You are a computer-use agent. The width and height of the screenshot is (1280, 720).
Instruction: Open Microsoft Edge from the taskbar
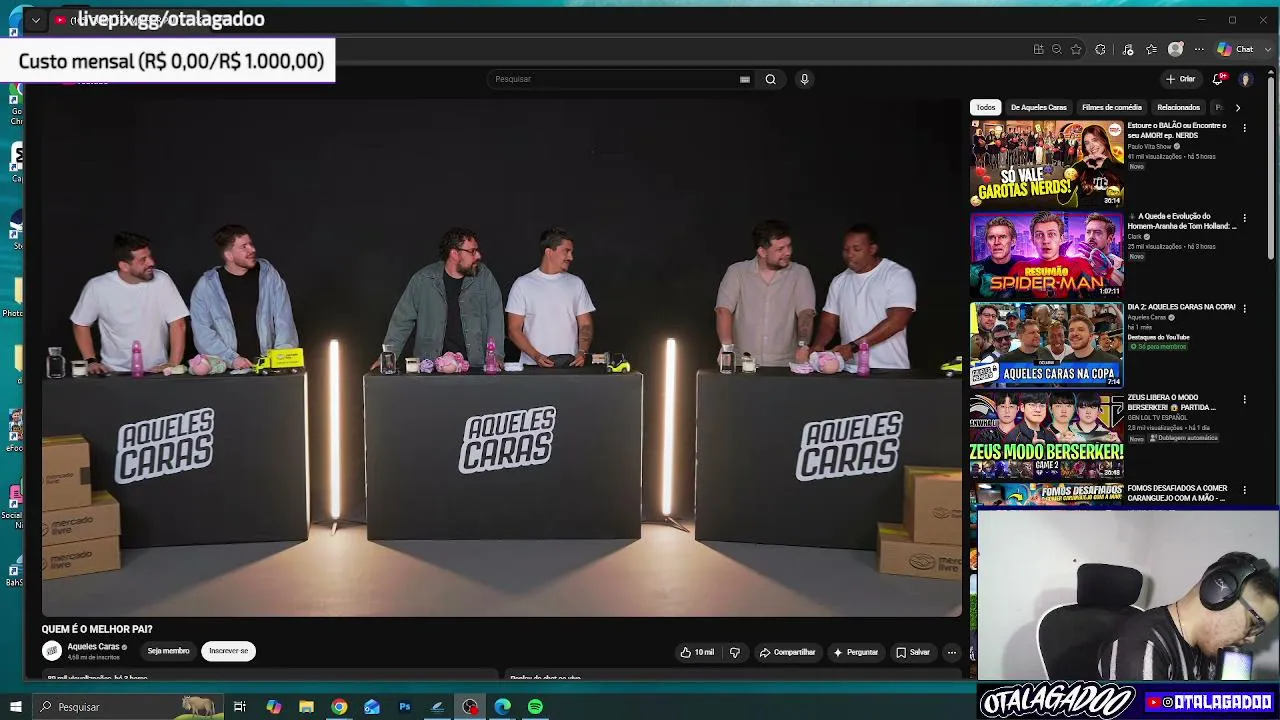coord(503,707)
